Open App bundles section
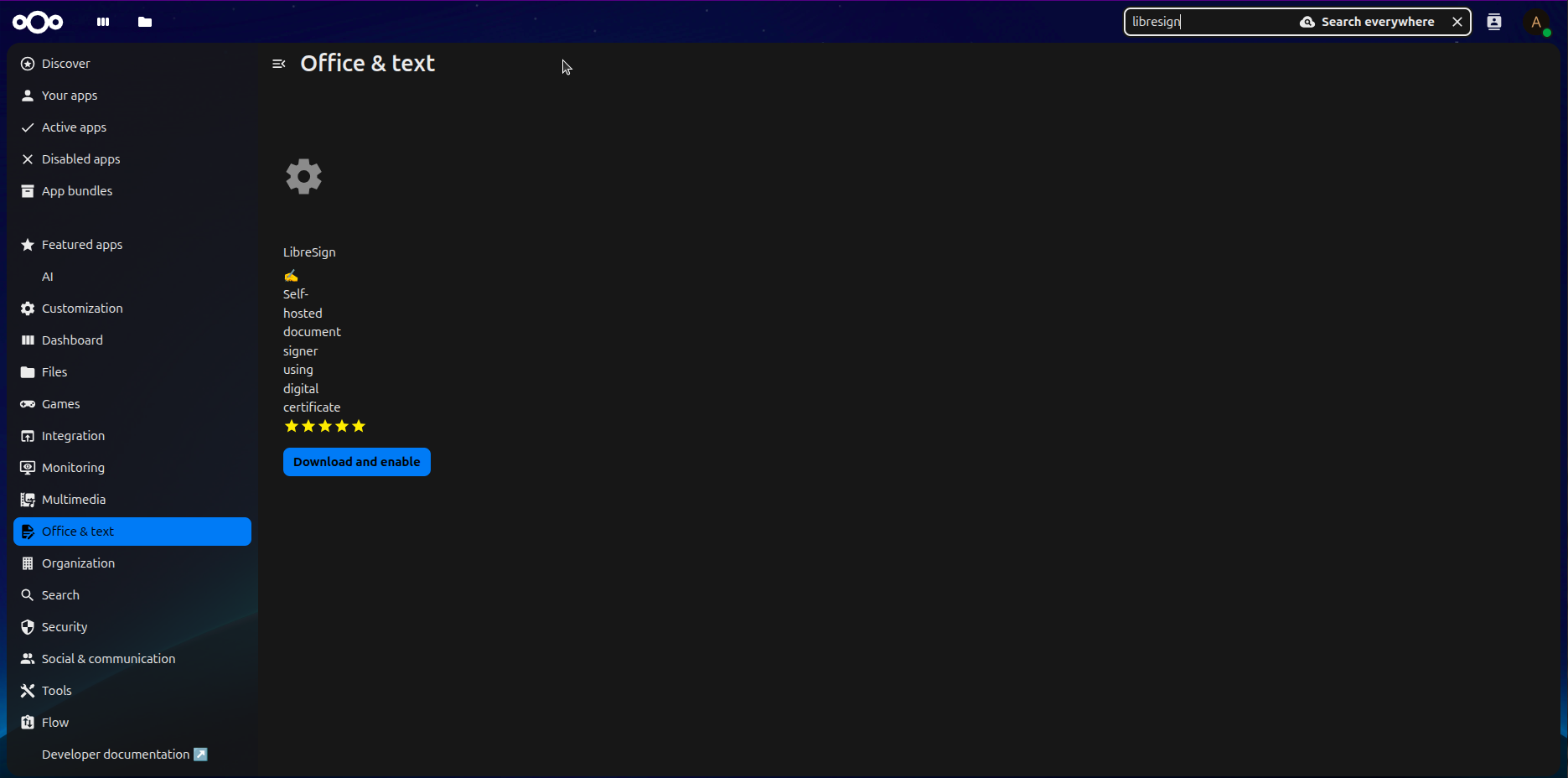This screenshot has width=1568, height=778. tap(77, 191)
